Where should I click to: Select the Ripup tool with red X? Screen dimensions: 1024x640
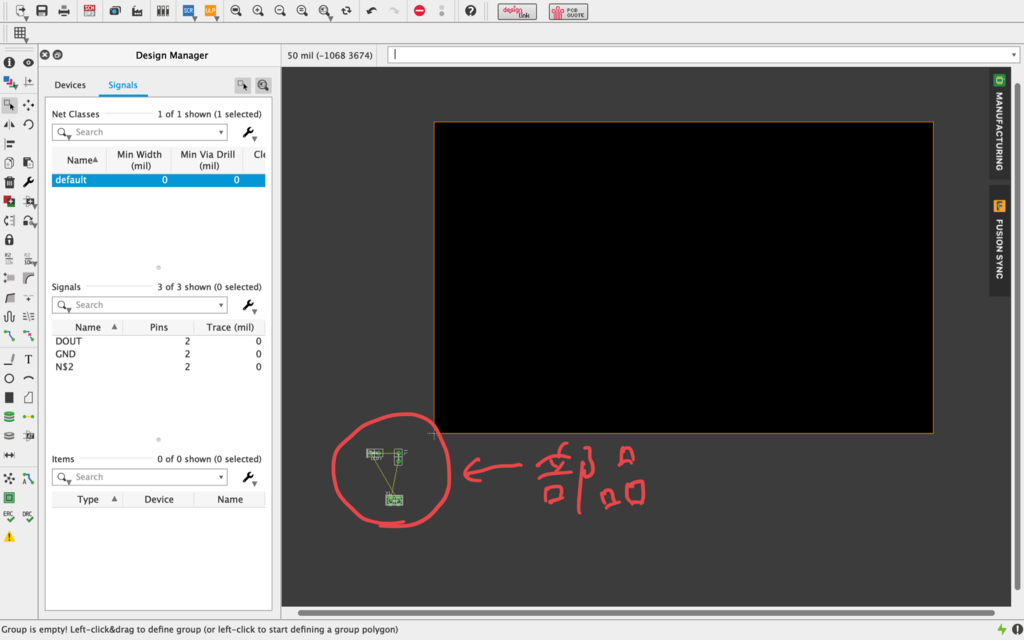28,336
